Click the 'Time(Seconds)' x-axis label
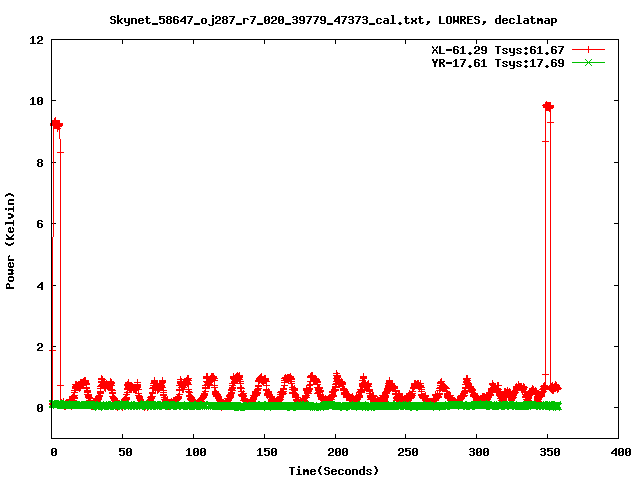This screenshot has height=480, width=640. 333,471
